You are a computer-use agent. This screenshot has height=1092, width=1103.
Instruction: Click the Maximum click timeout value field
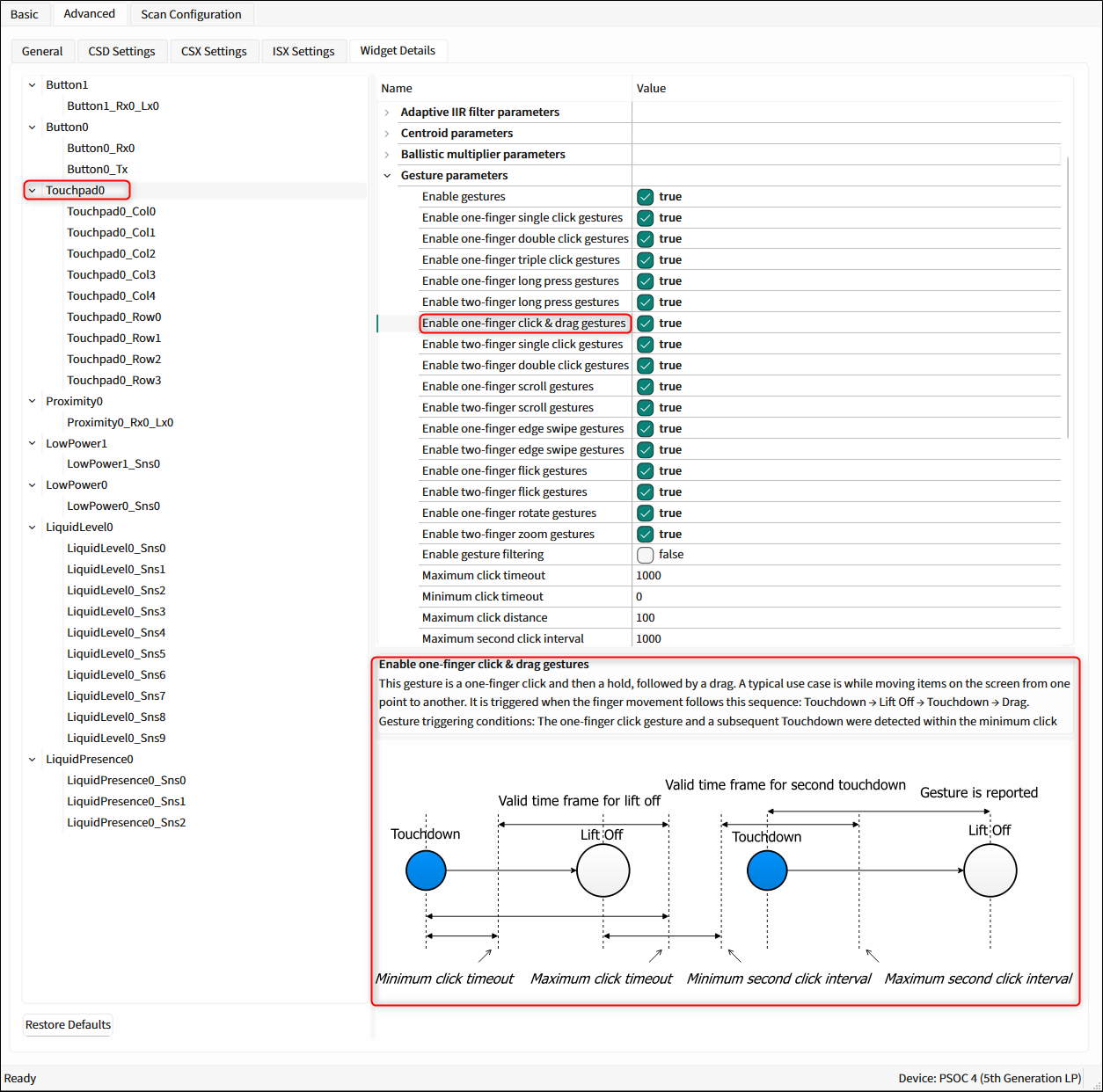[844, 576]
